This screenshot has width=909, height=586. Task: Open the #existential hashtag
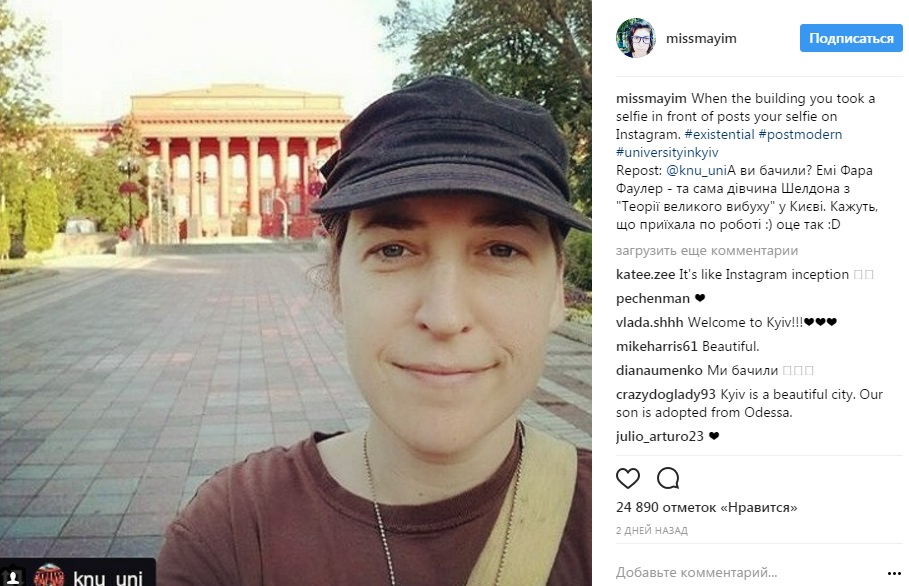719,134
